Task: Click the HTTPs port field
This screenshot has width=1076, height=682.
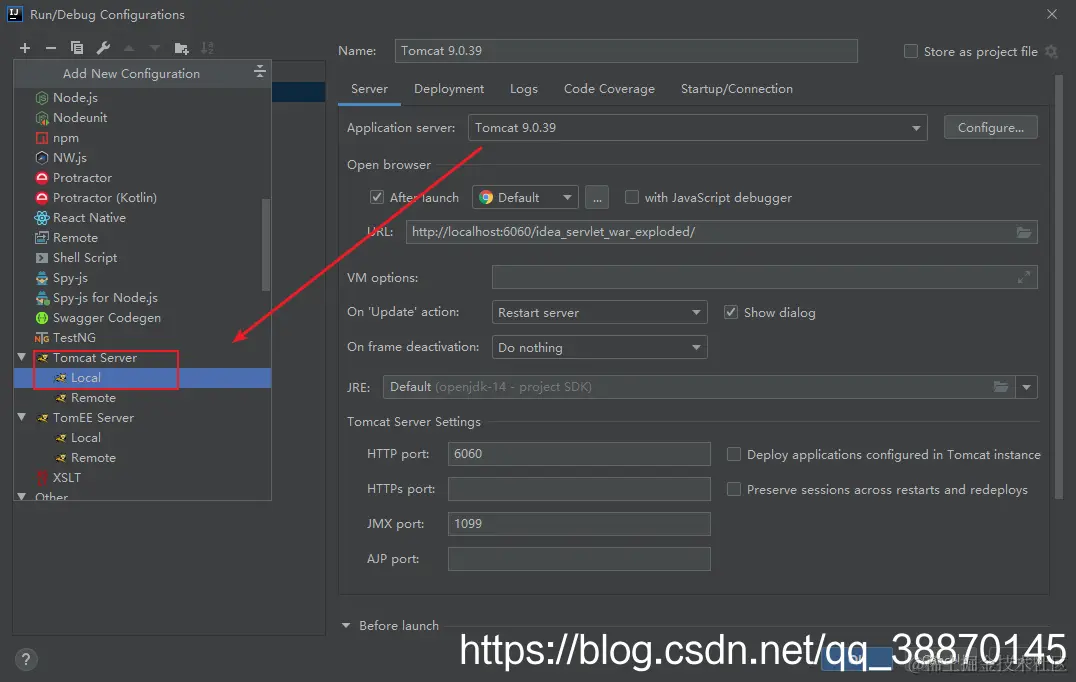Action: (x=579, y=489)
